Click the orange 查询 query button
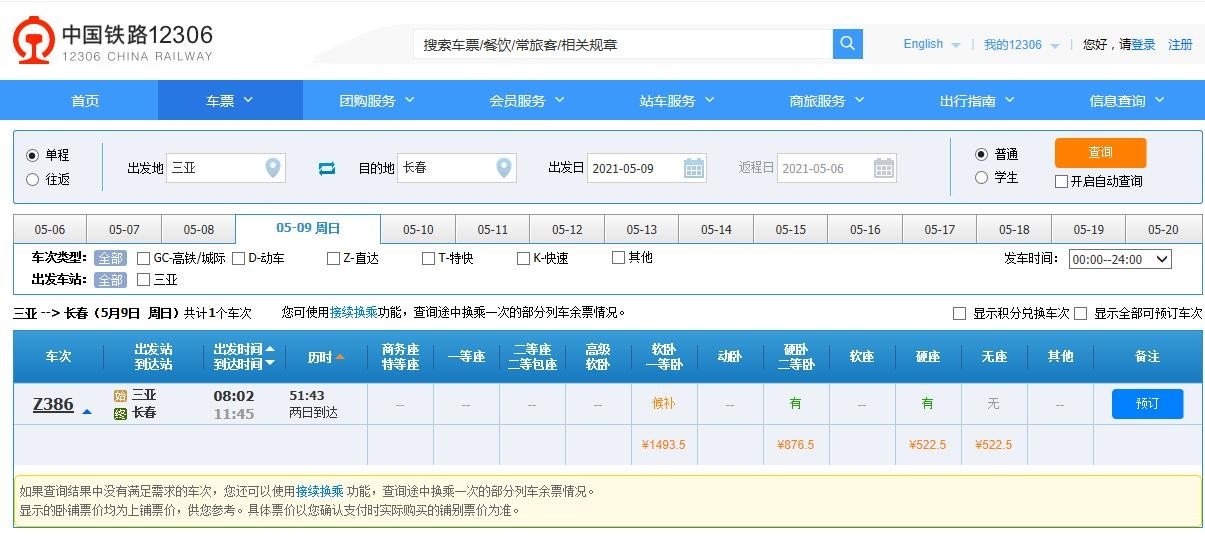The image size is (1205, 538). pyautogui.click(x=1100, y=152)
